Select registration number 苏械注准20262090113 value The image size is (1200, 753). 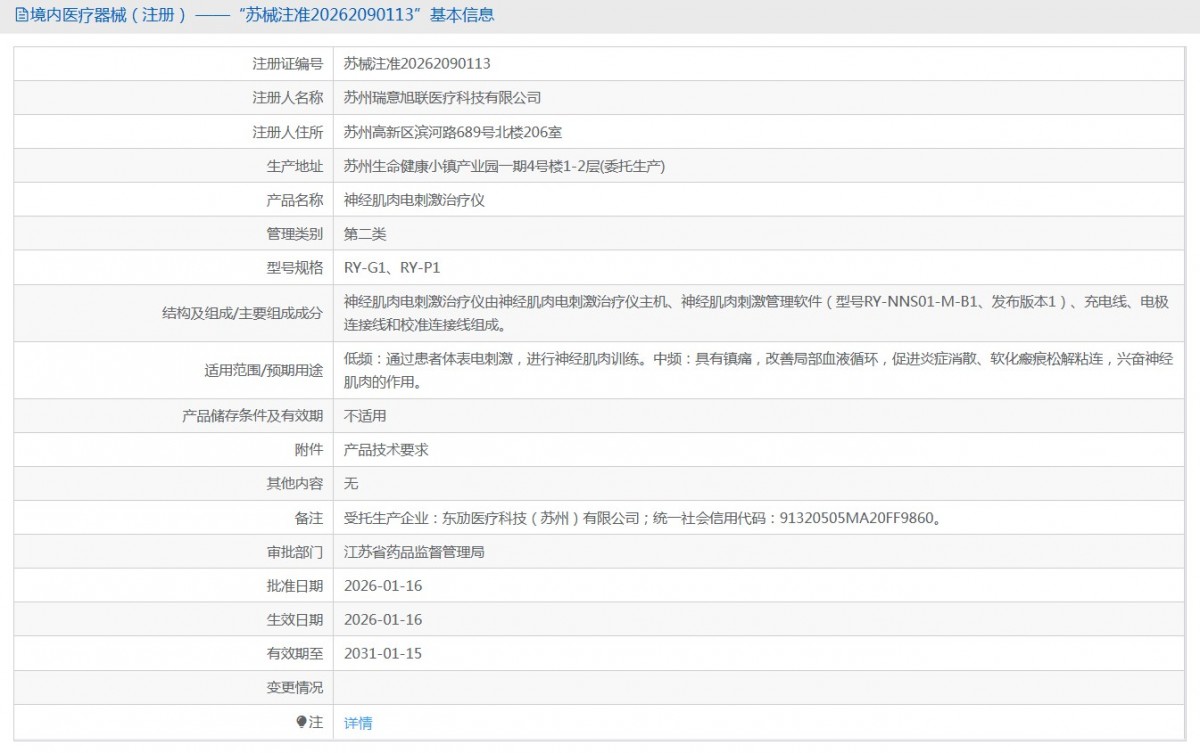coord(417,63)
